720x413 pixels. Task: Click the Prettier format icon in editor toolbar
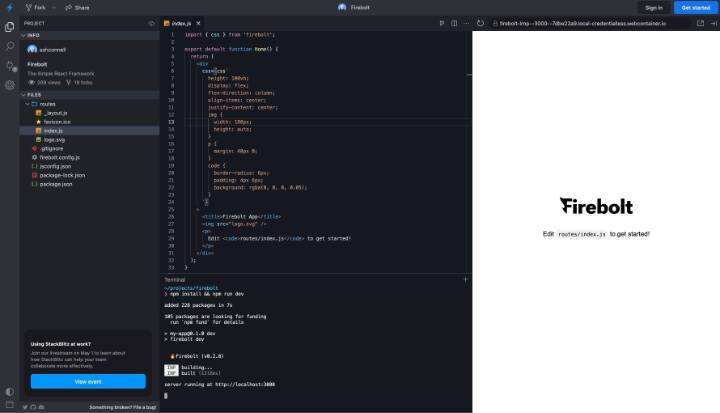tap(442, 23)
